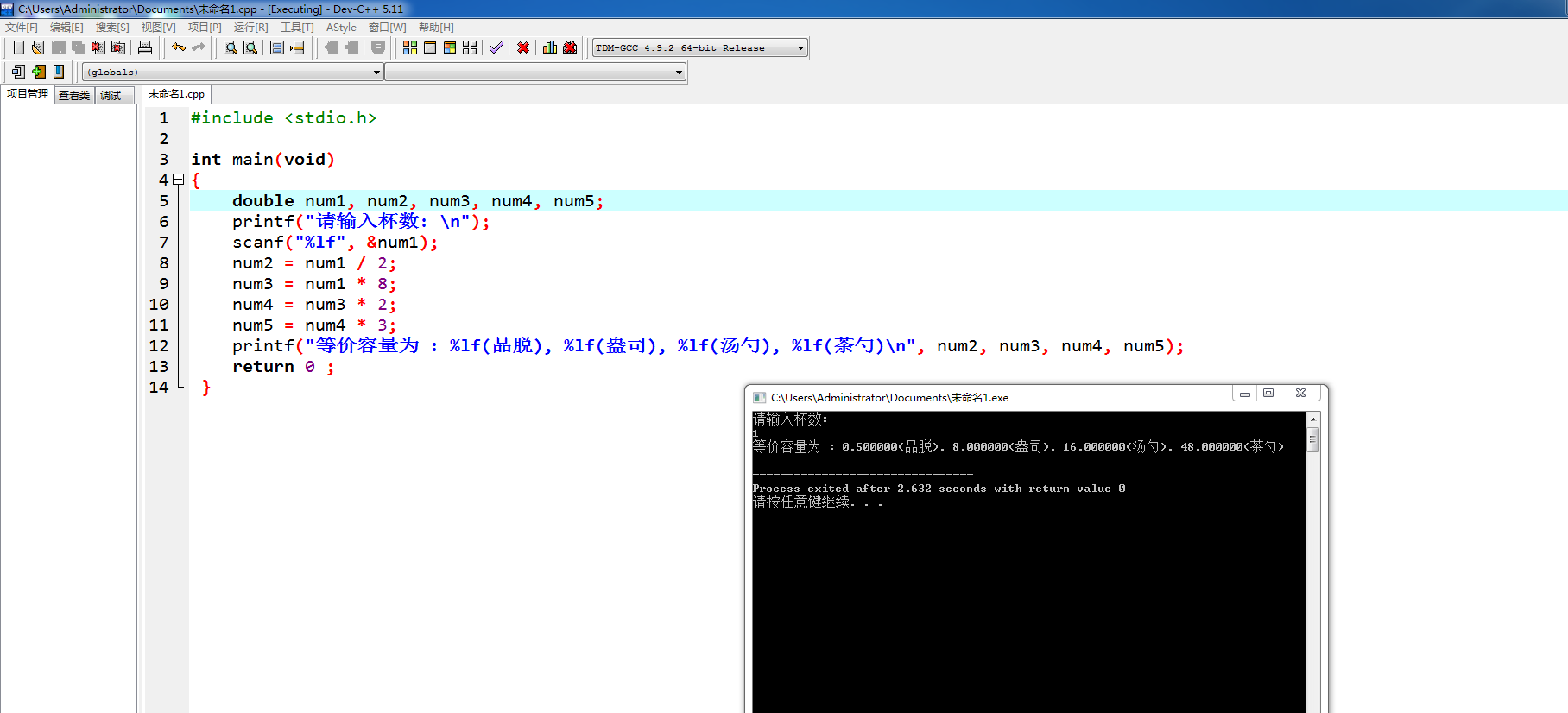Open the 工具[T] menu
The width and height of the screenshot is (1568, 713).
297,28
